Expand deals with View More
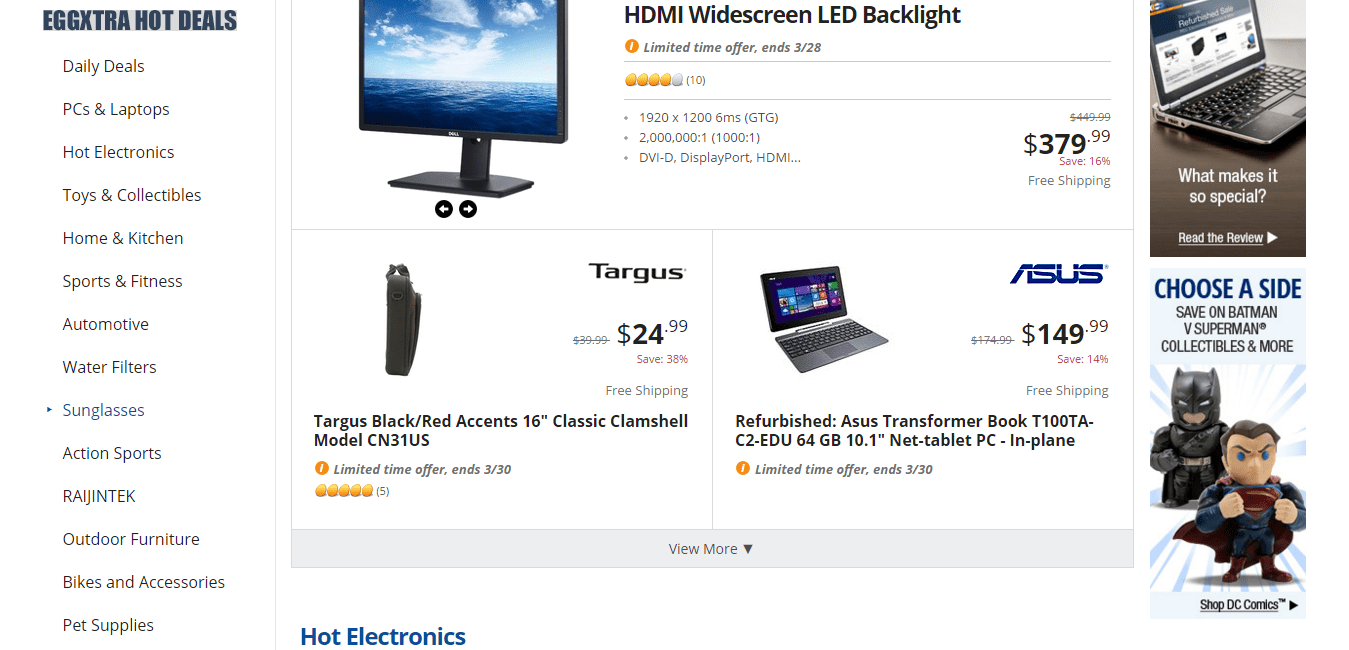Viewport: 1349px width, 650px height. coord(712,549)
